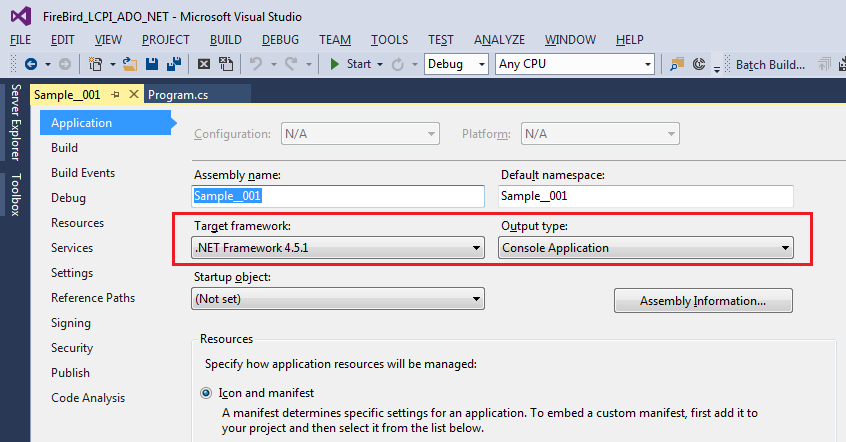This screenshot has height=442, width=846.
Task: Click the green Start debugging arrow
Action: click(x=335, y=64)
